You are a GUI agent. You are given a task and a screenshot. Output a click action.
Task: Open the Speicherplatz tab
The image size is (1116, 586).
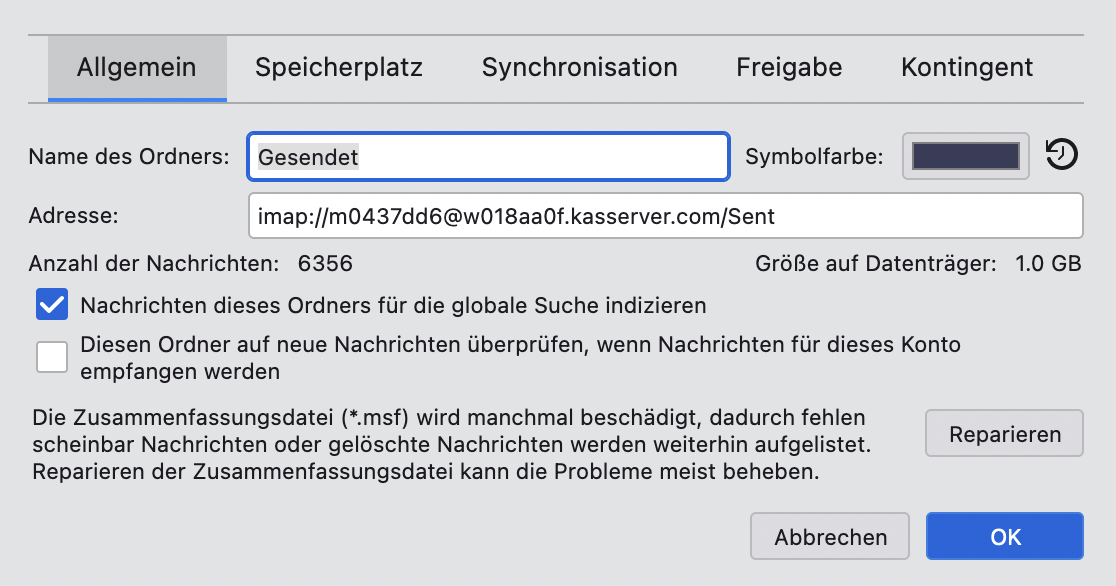coord(339,68)
